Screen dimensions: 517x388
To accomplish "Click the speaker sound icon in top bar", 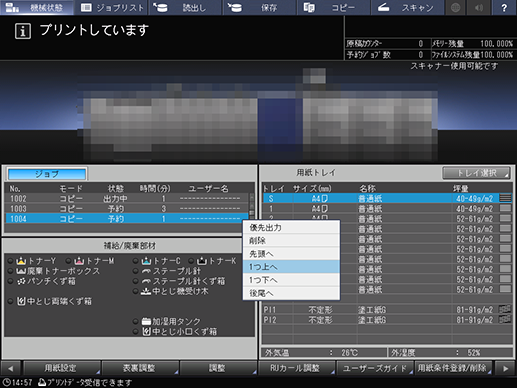I will click(479, 8).
